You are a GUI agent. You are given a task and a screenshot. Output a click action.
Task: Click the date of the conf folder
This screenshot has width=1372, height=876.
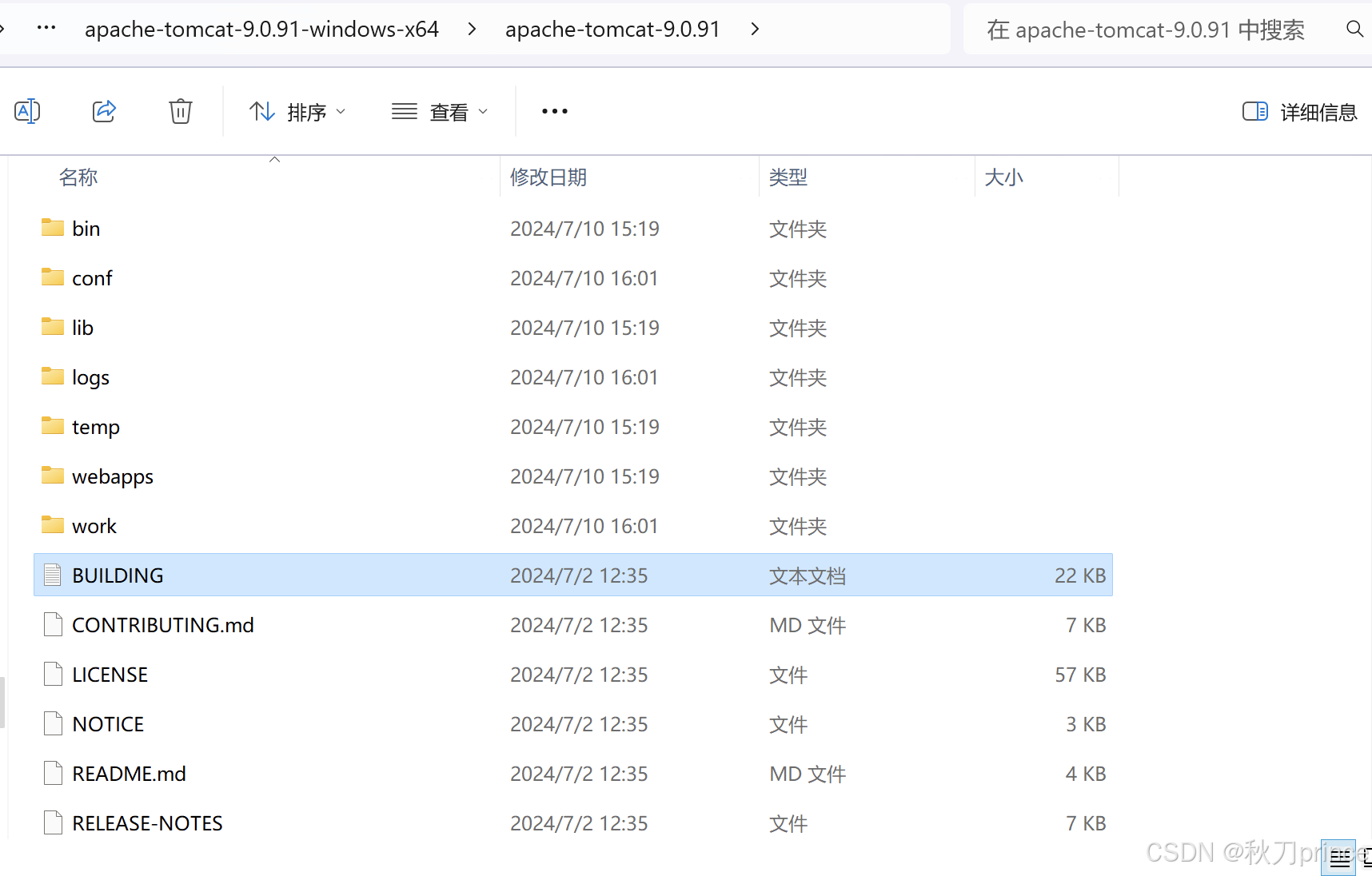584,278
